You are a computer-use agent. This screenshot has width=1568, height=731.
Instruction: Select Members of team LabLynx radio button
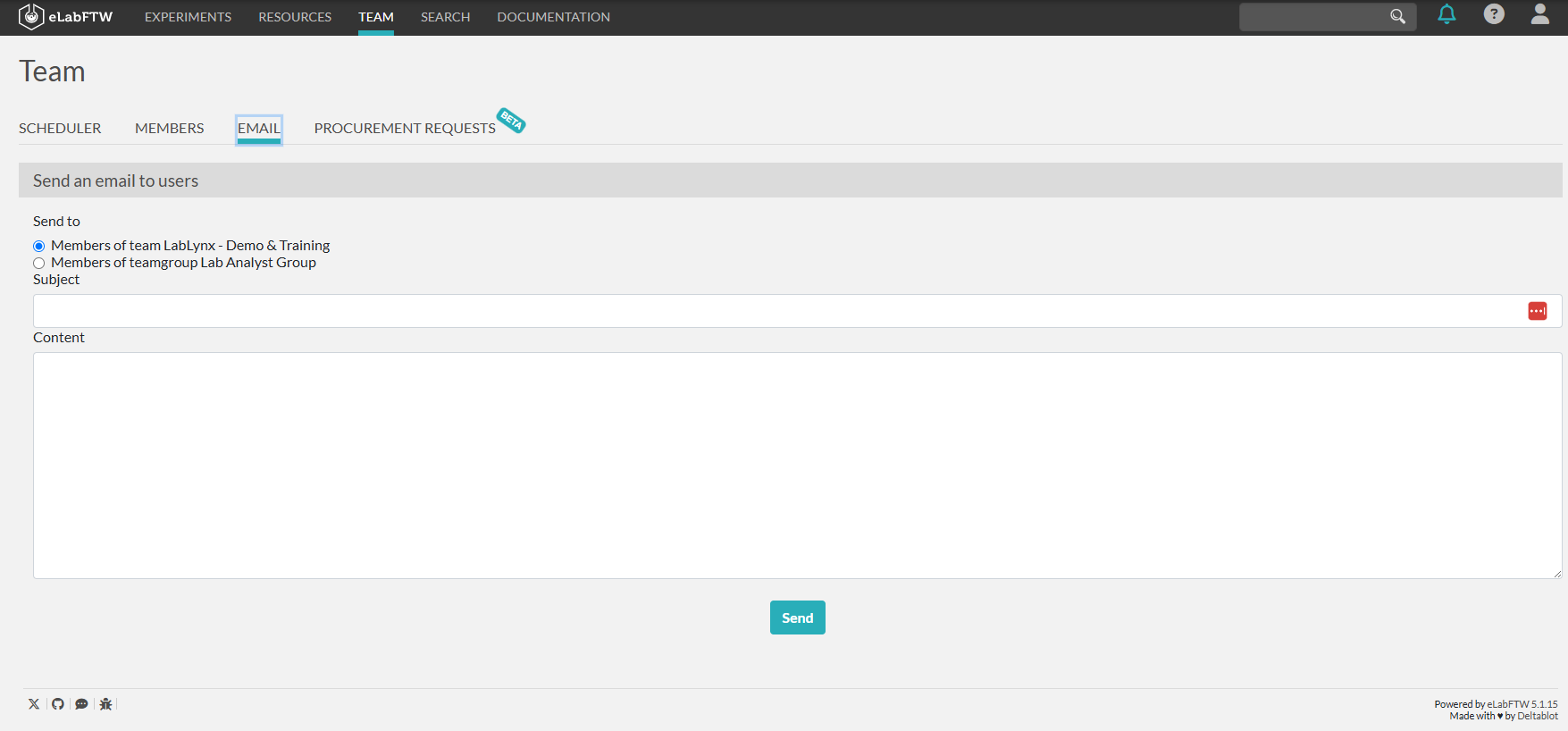[x=39, y=247]
